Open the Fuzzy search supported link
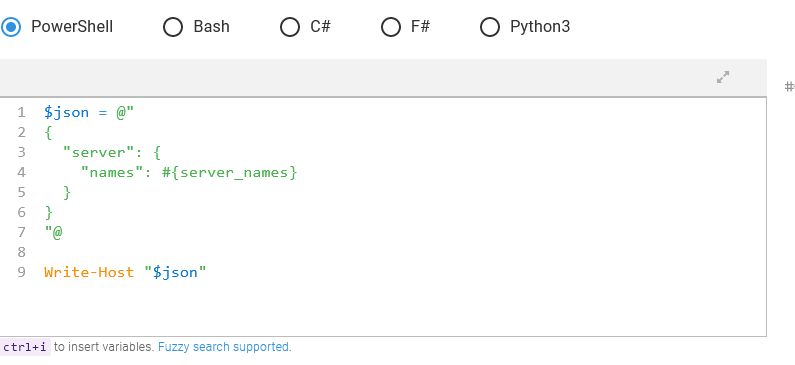 pyautogui.click(x=225, y=347)
